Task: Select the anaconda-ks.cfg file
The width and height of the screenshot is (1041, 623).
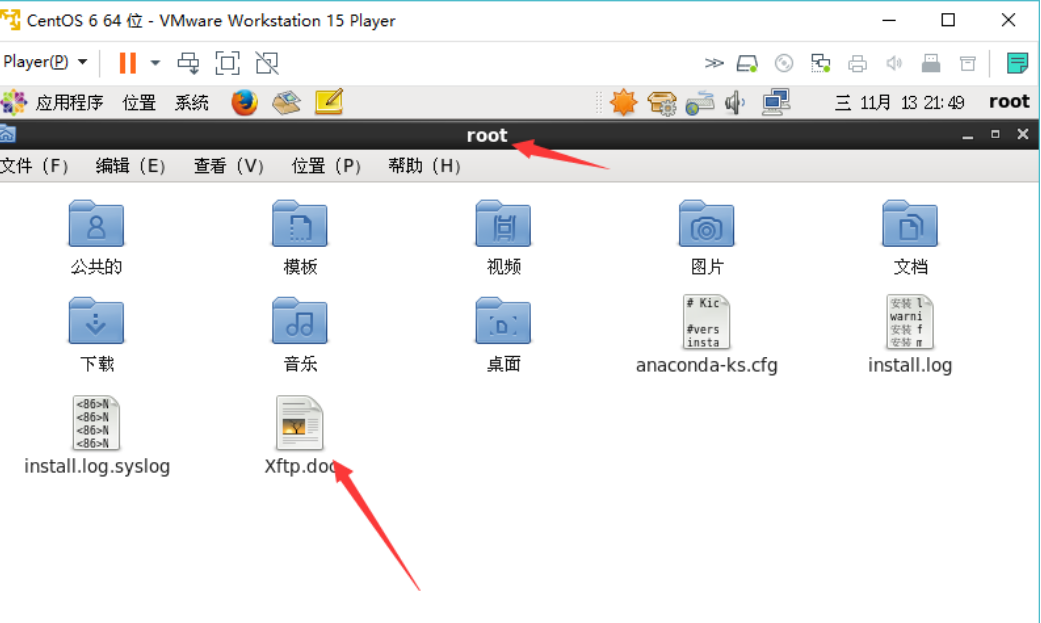Action: tap(706, 335)
